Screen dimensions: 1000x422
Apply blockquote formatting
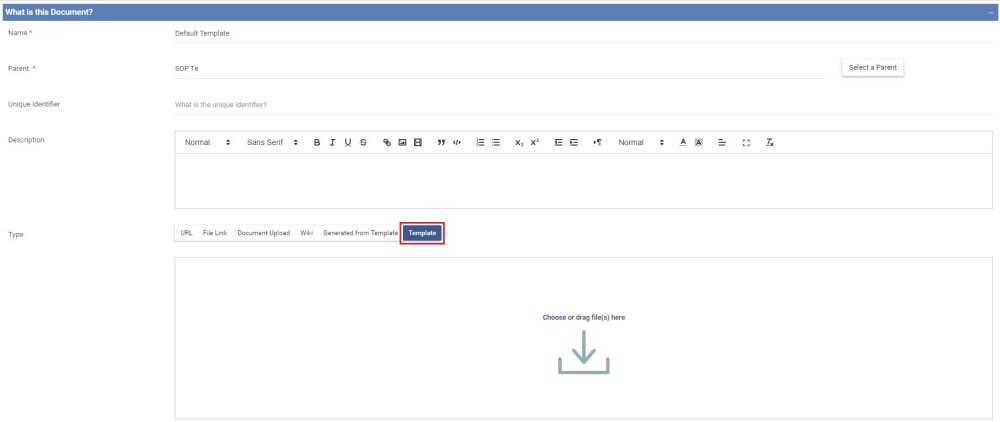tap(441, 143)
